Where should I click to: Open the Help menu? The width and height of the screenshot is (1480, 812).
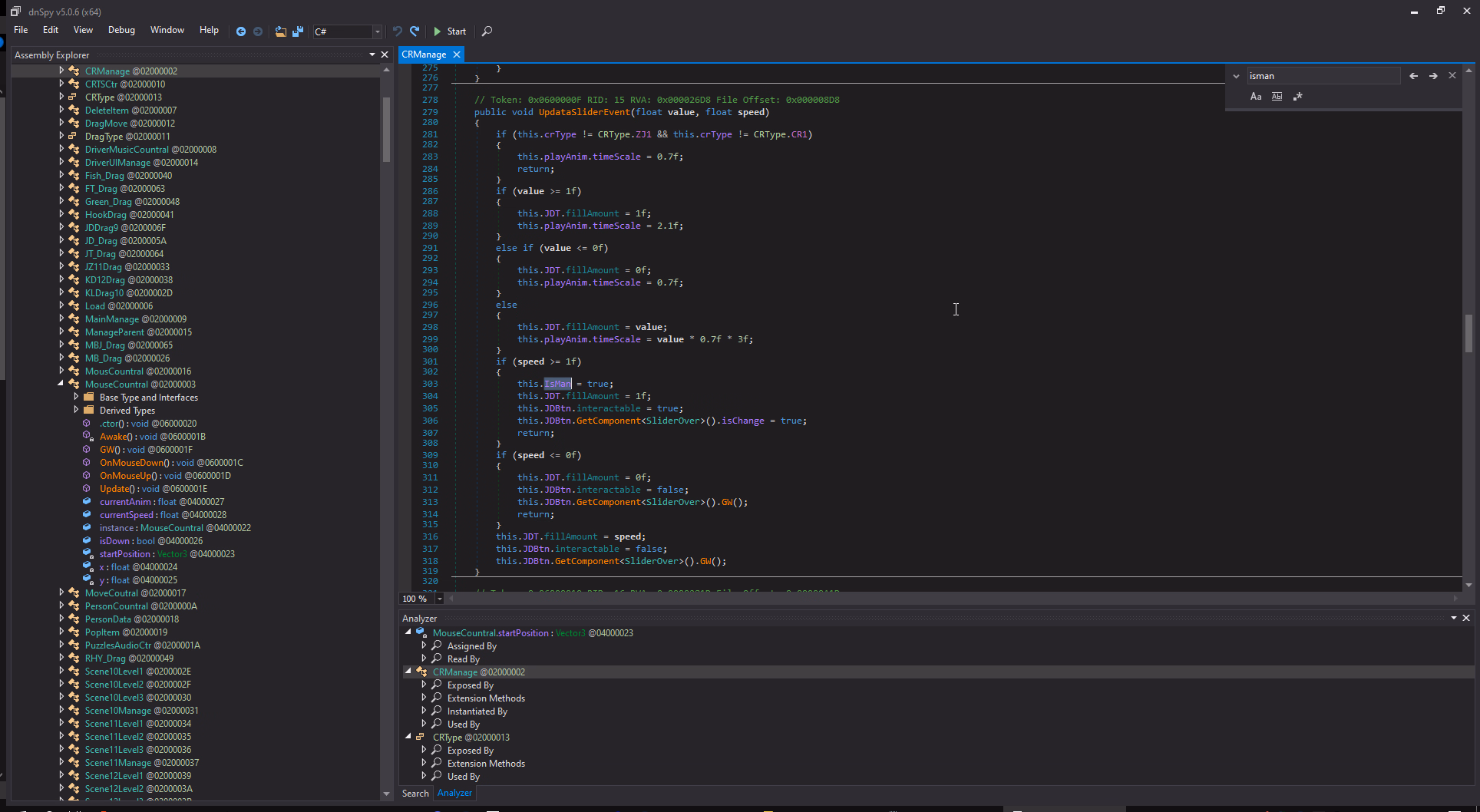(x=209, y=30)
